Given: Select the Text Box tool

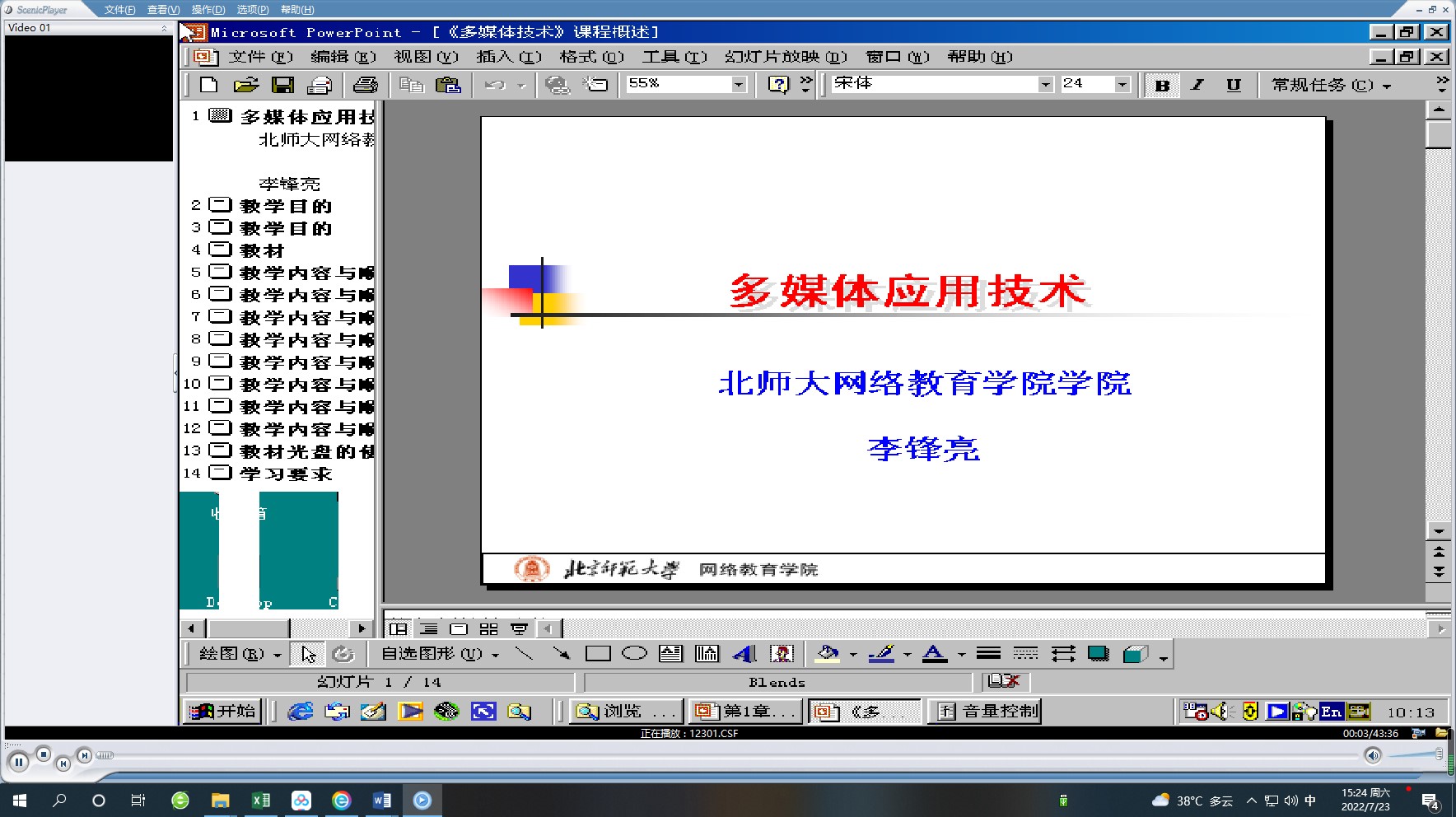Looking at the screenshot, I should point(671,654).
